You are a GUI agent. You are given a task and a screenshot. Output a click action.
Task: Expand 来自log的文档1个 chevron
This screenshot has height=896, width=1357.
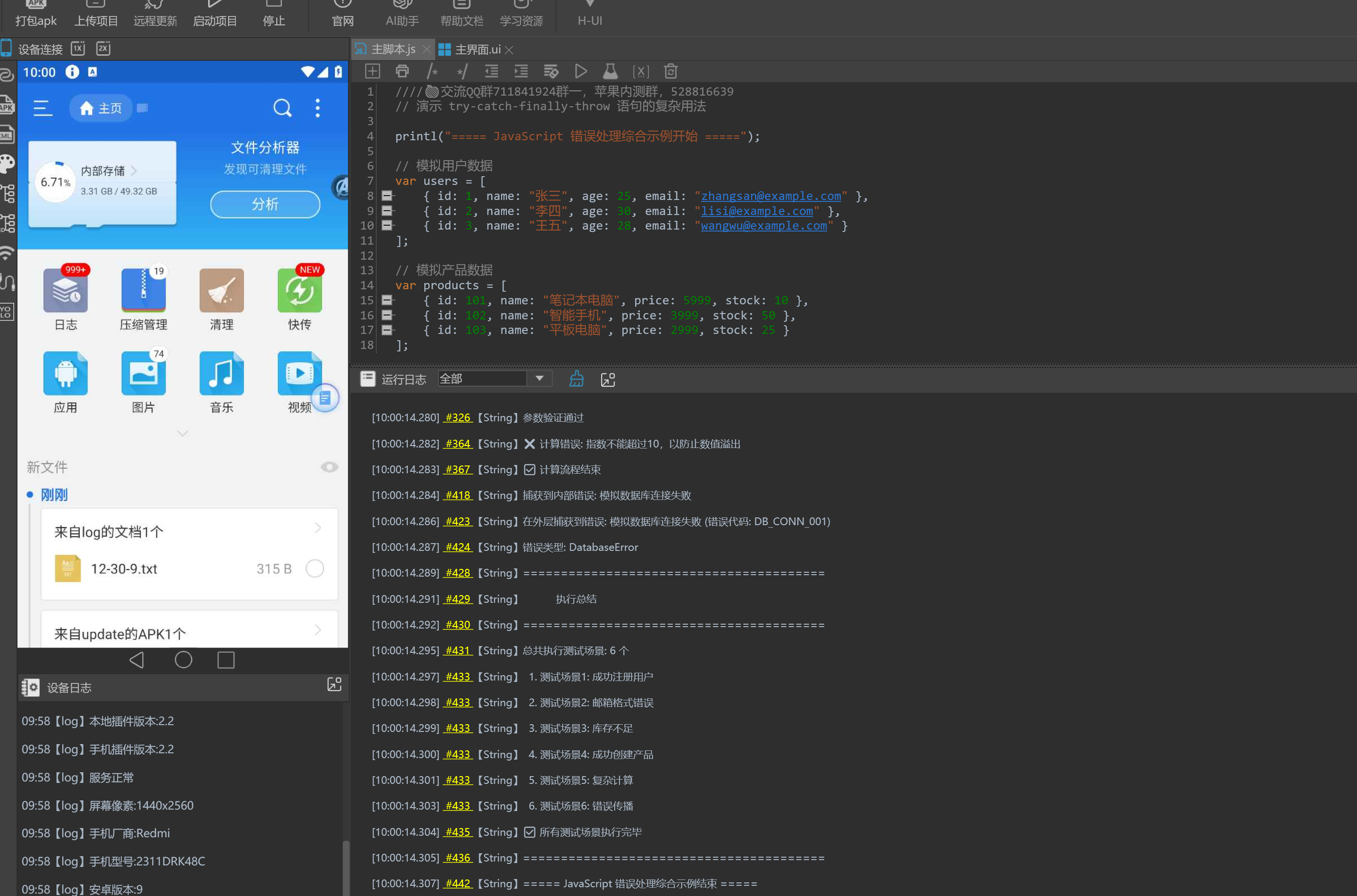(317, 528)
